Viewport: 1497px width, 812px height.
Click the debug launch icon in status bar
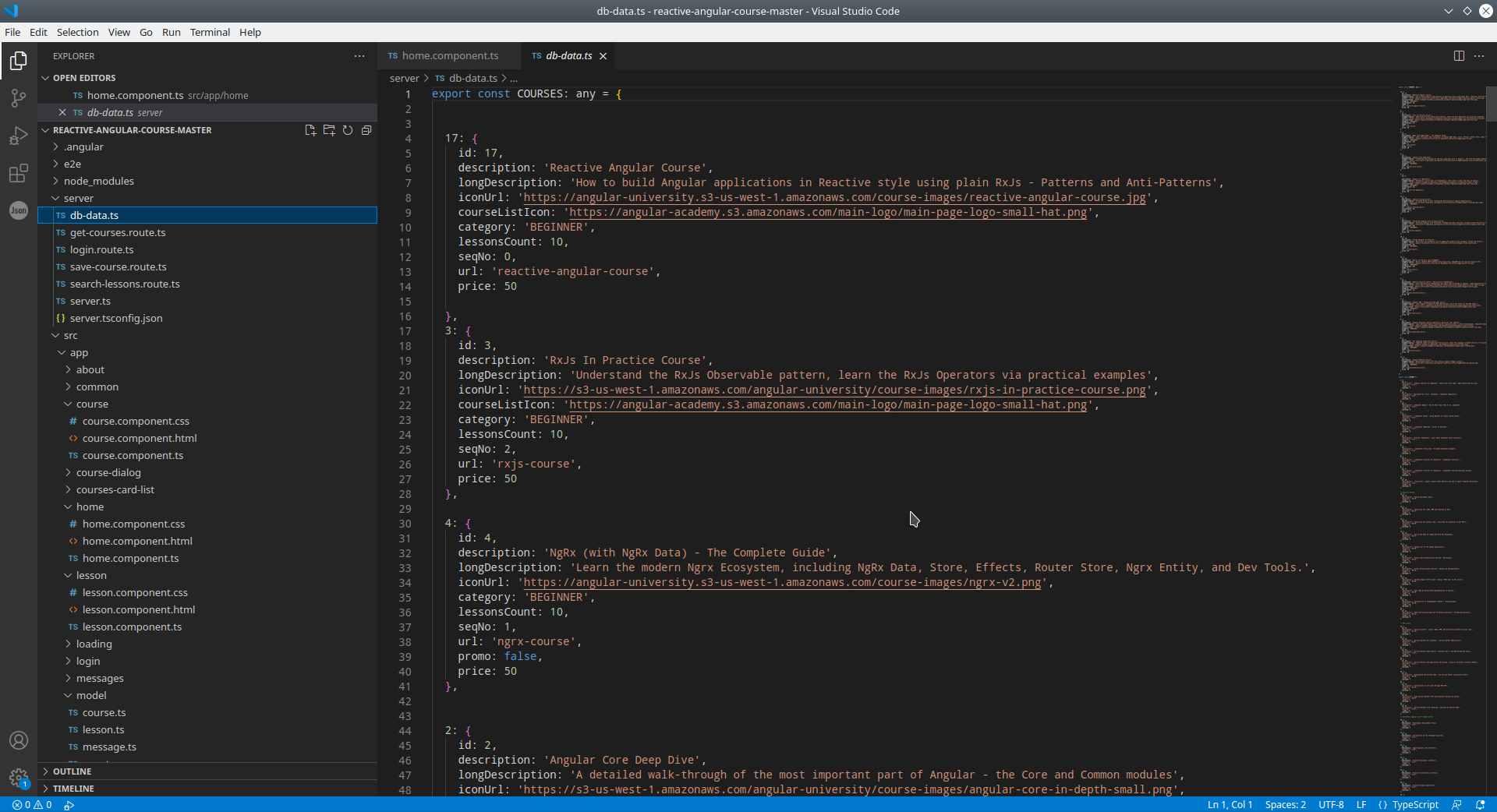coord(69,804)
